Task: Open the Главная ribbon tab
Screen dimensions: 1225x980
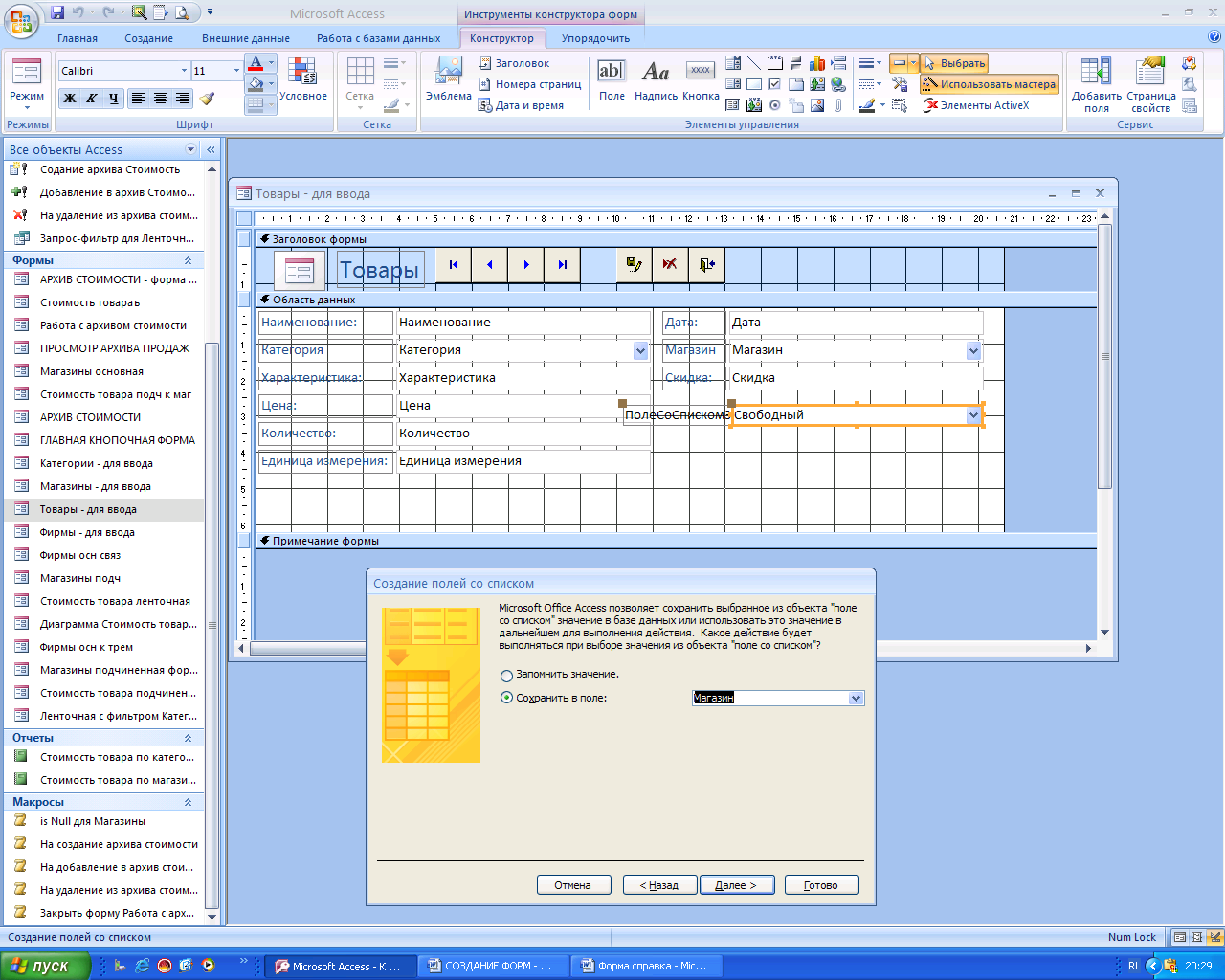Action: (x=78, y=38)
